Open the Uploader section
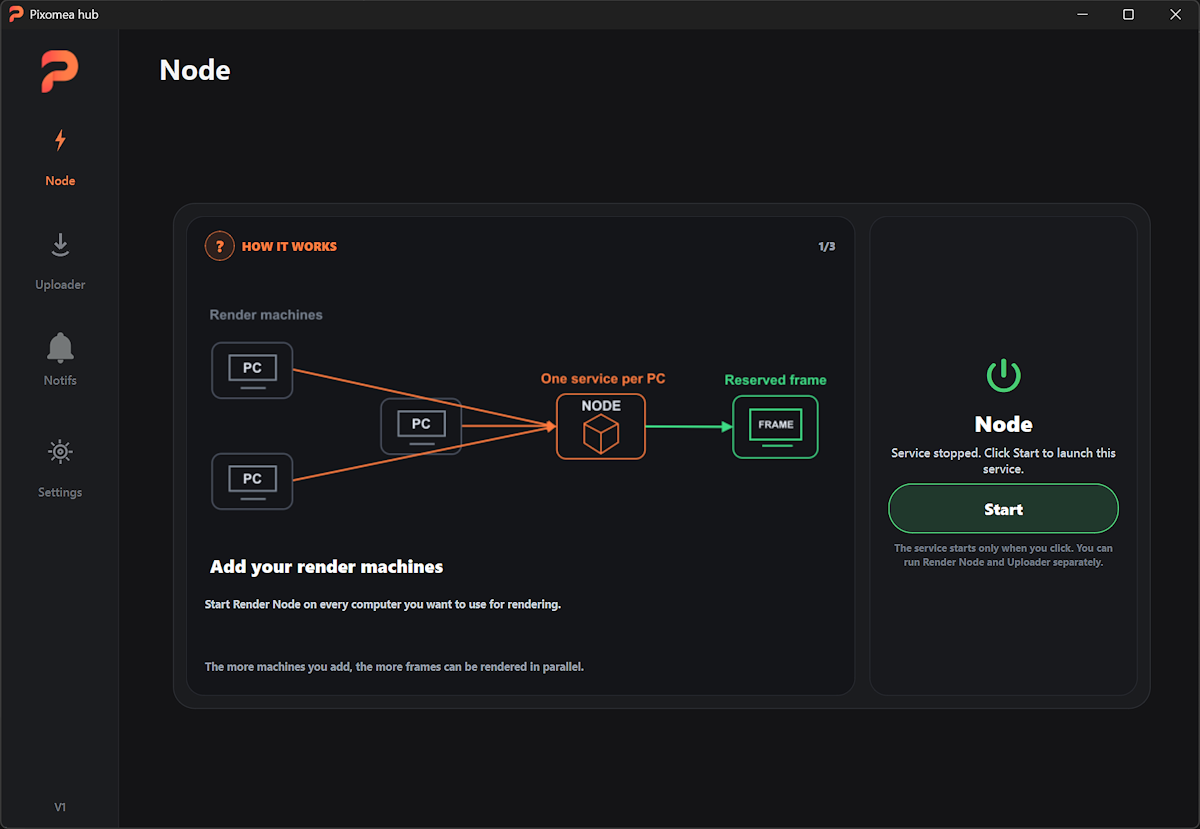The image size is (1200, 829). click(60, 261)
